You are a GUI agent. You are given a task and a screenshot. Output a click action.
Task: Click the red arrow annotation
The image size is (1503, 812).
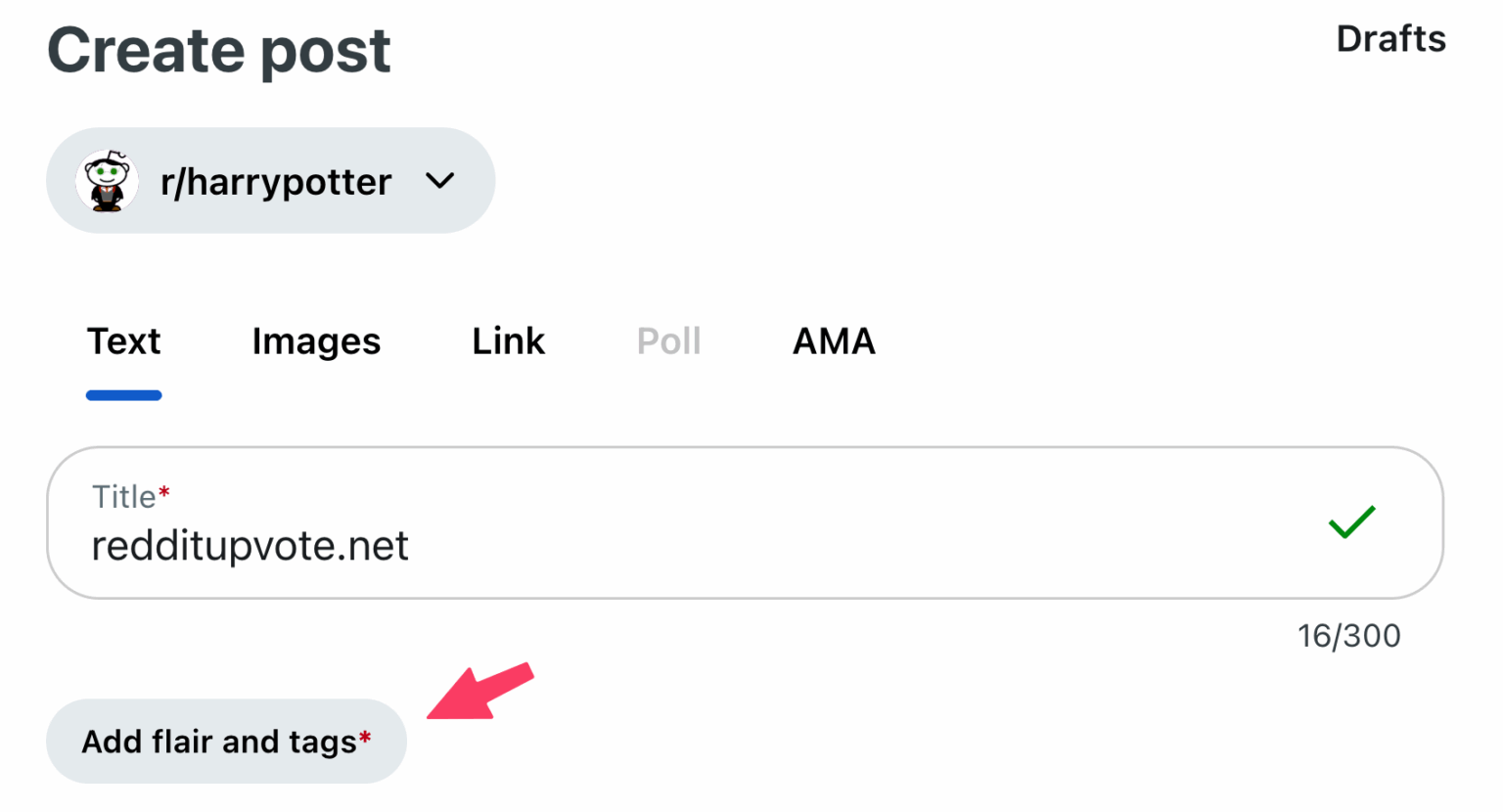point(479,695)
